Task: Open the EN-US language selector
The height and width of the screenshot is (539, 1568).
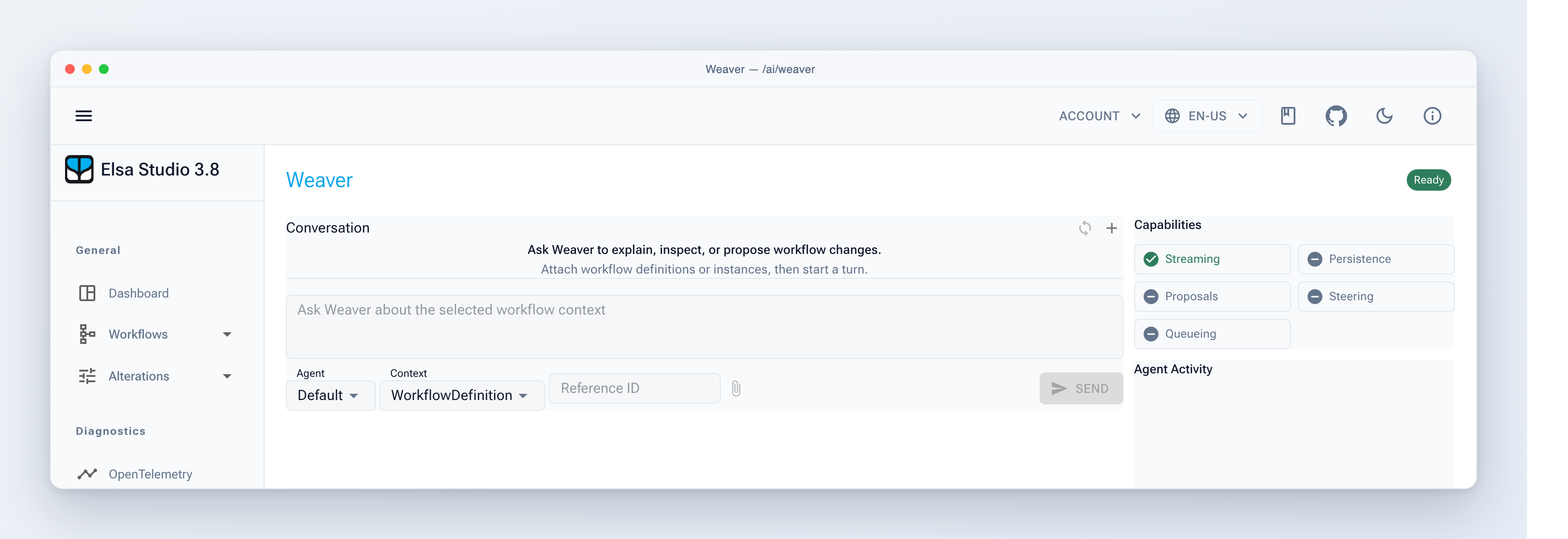Action: [1207, 115]
